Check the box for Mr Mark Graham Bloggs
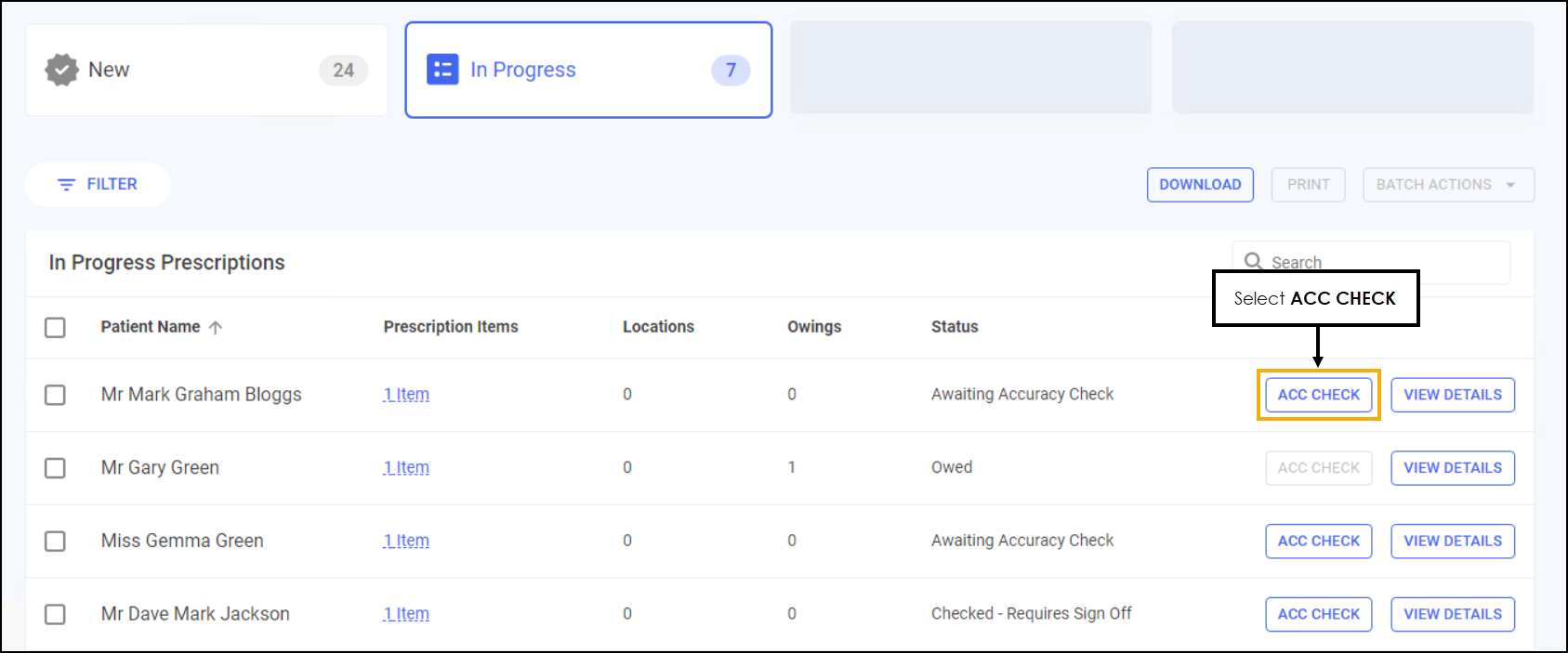1568x653 pixels. [x=55, y=395]
